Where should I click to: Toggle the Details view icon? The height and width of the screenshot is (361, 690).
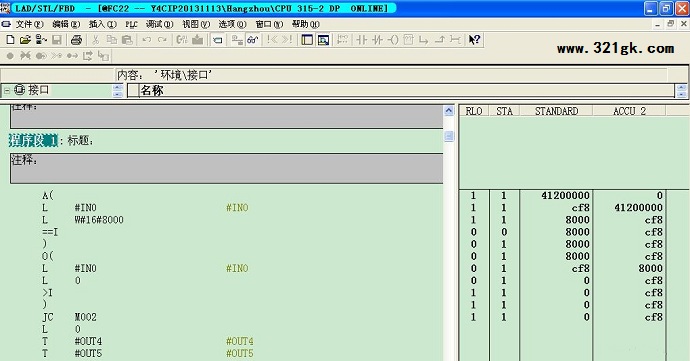click(323, 40)
